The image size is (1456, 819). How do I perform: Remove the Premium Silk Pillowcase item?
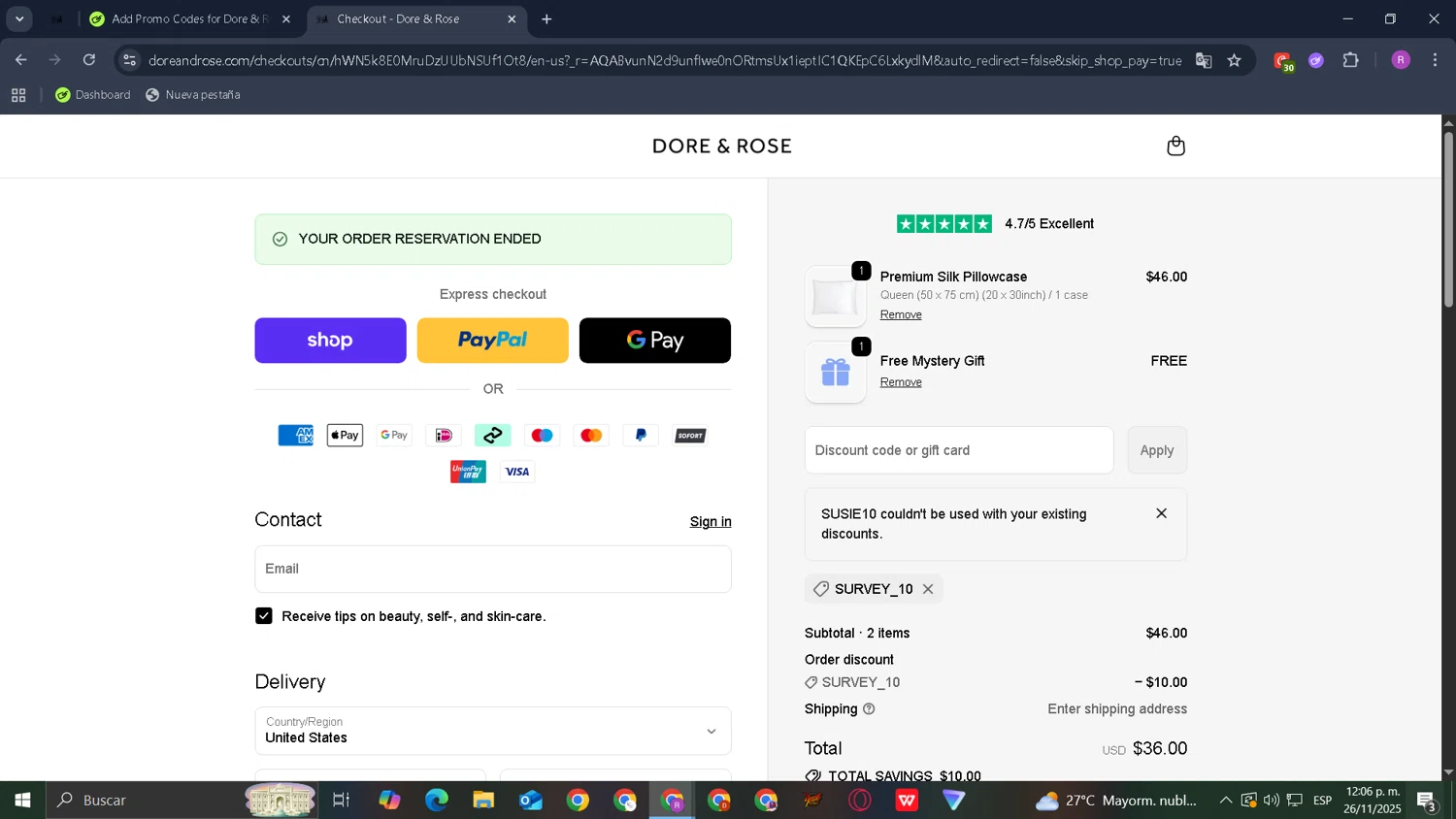coord(901,314)
